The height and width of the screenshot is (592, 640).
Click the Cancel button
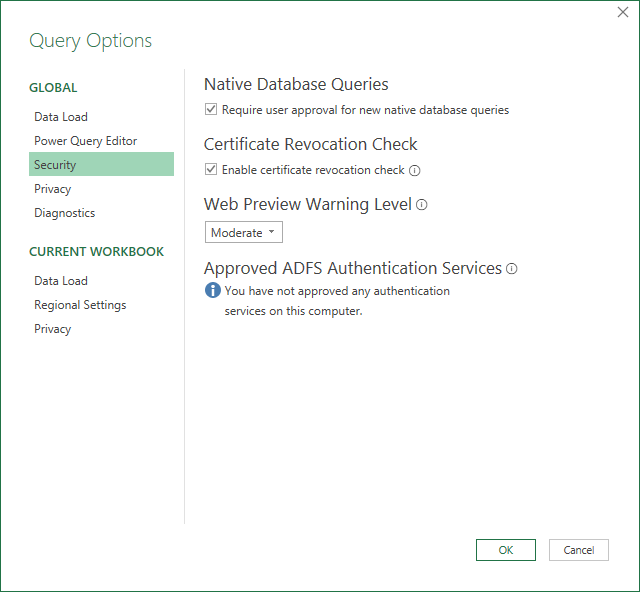[x=579, y=550]
